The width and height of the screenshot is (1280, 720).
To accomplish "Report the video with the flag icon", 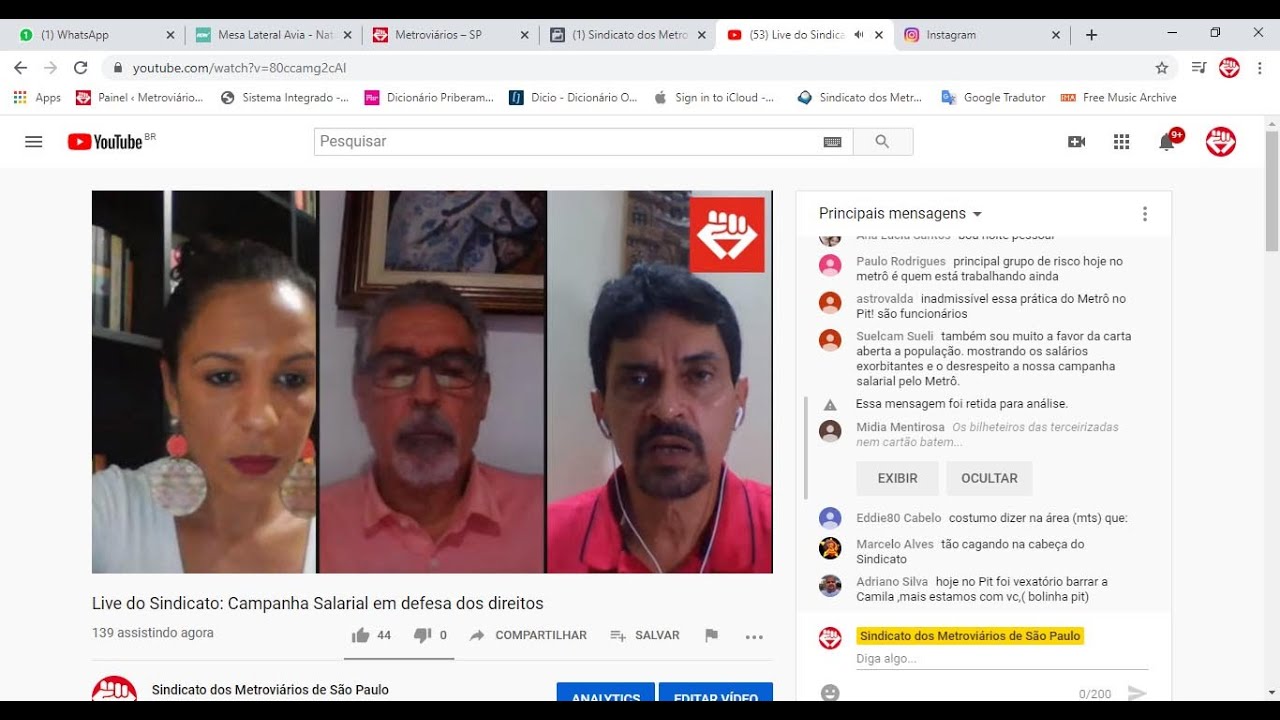I will (x=711, y=635).
